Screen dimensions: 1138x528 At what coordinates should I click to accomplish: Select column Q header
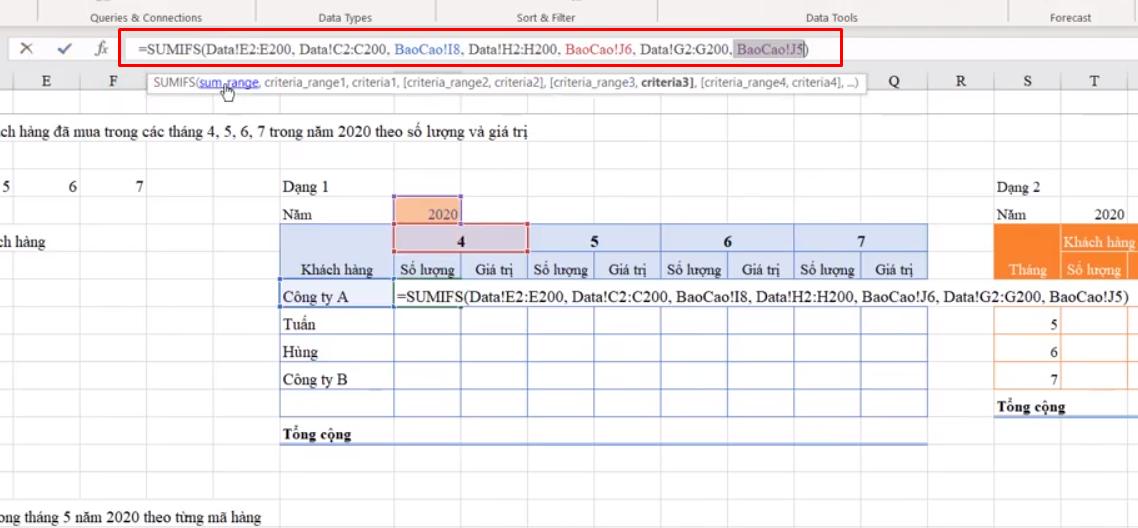pos(894,81)
